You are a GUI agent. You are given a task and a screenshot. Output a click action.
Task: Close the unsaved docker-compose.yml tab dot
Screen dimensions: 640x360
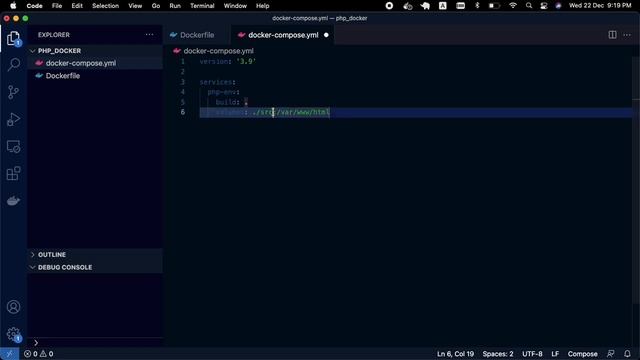pyautogui.click(x=326, y=35)
